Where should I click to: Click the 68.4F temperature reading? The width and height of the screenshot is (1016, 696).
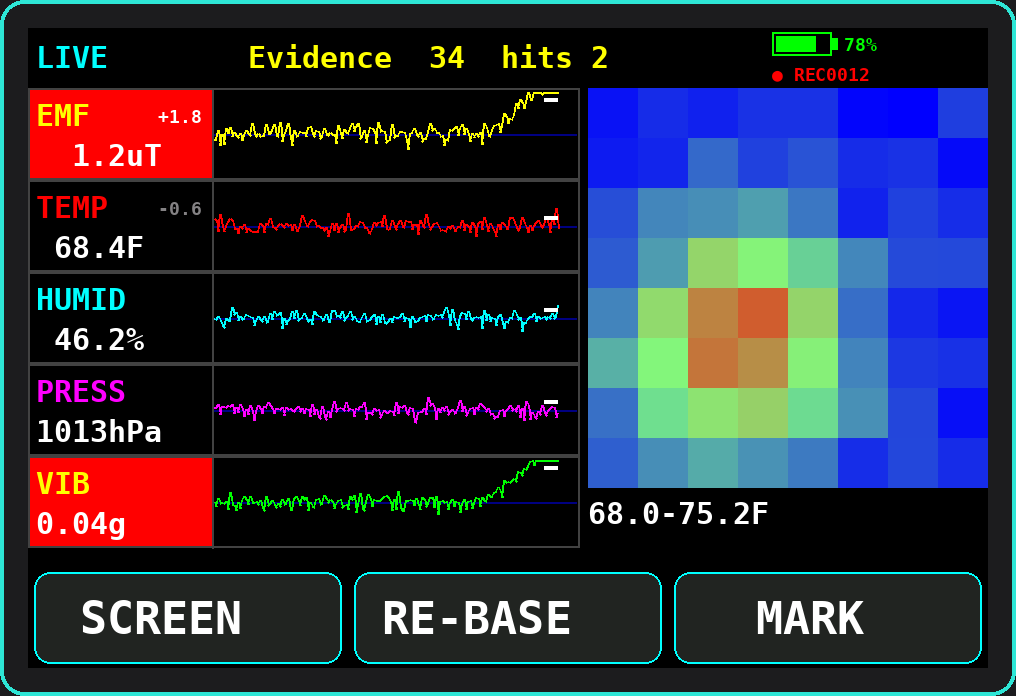tap(98, 248)
